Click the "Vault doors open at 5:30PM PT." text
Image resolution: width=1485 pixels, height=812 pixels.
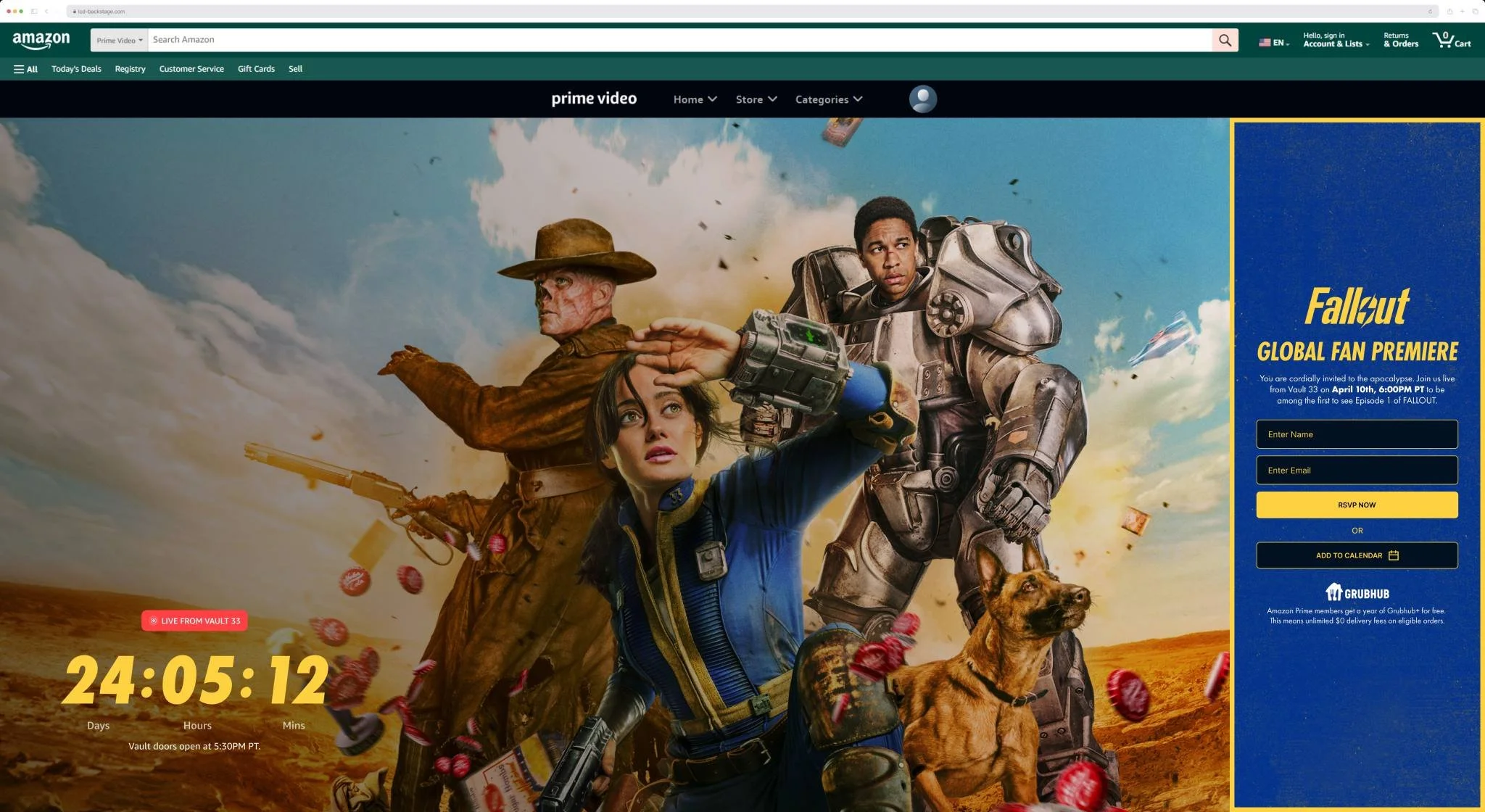point(194,746)
